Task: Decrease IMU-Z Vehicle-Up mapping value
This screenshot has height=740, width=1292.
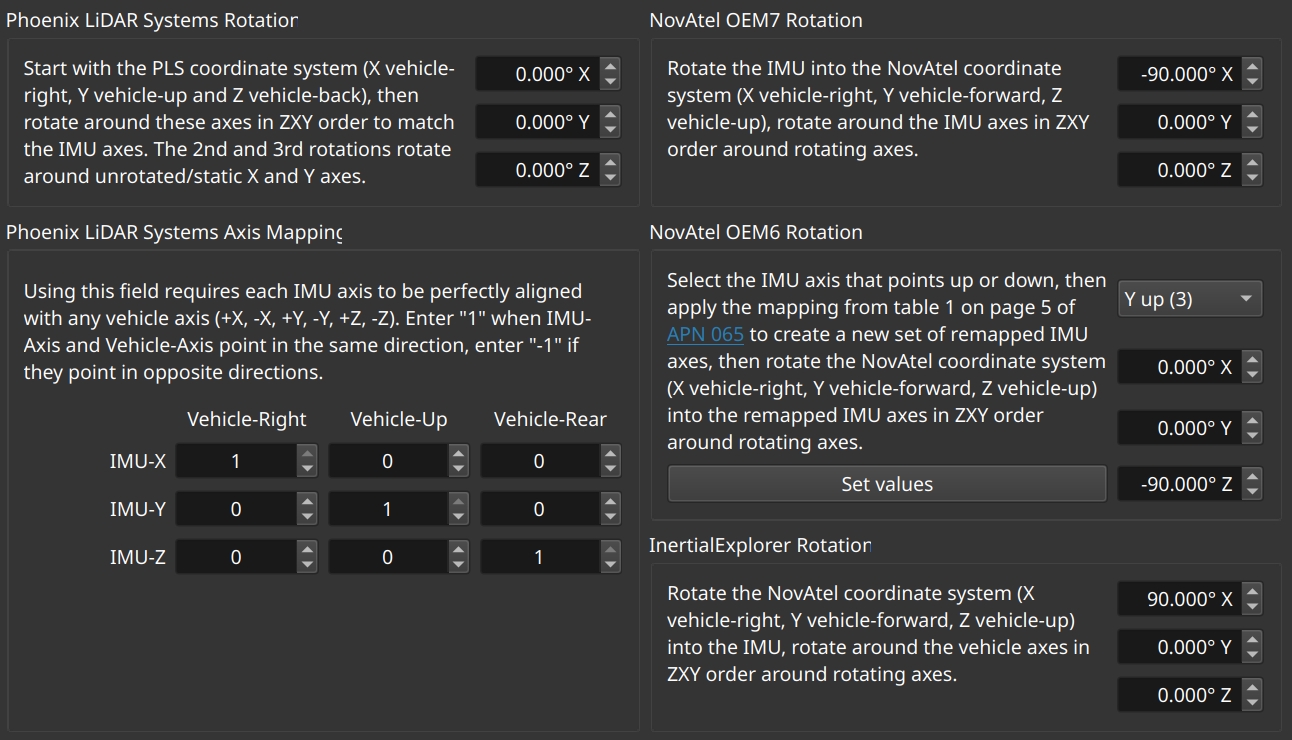Action: [x=459, y=565]
